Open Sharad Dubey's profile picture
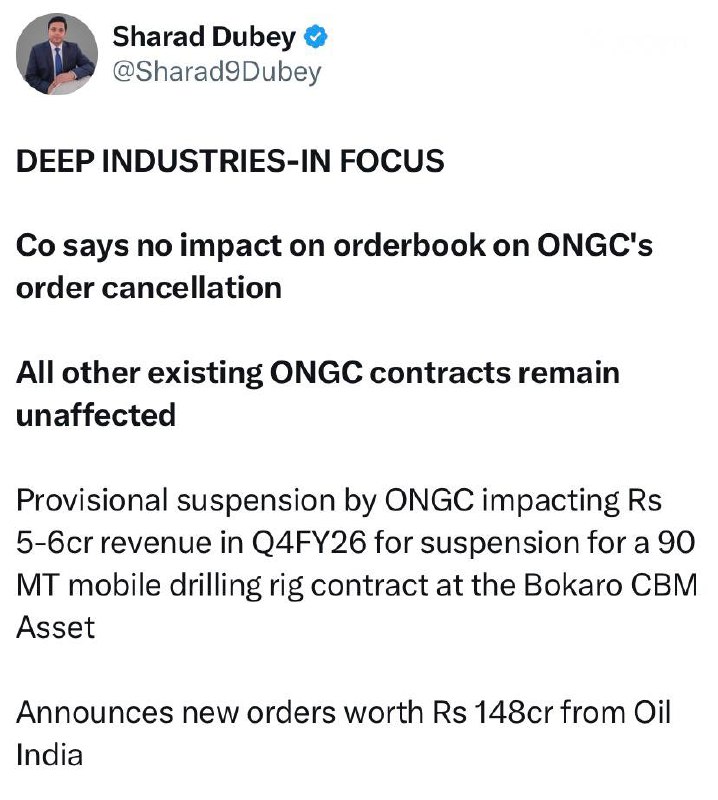Viewport: 718px width, 800px height. pos(57,54)
